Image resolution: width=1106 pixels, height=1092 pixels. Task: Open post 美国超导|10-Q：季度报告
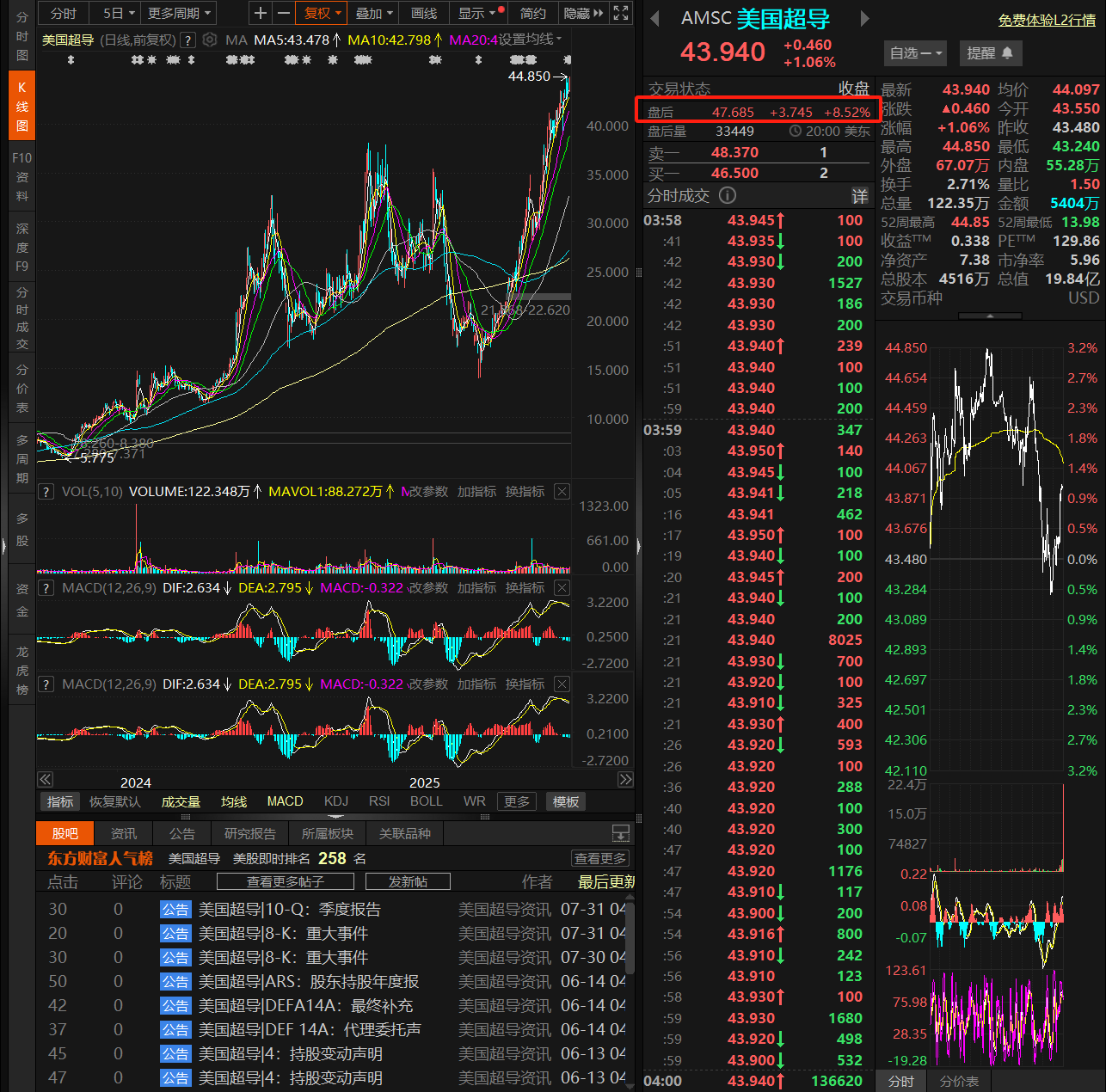coord(290,909)
